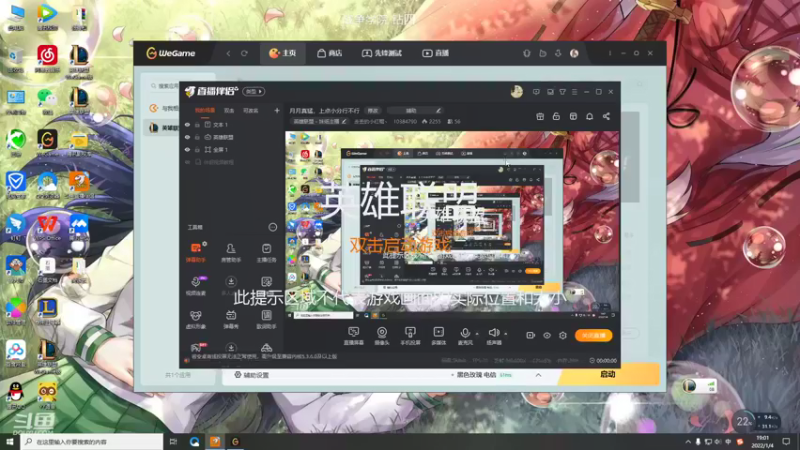Select the 全屏 1 source row
800x450 pixels.
(232, 149)
